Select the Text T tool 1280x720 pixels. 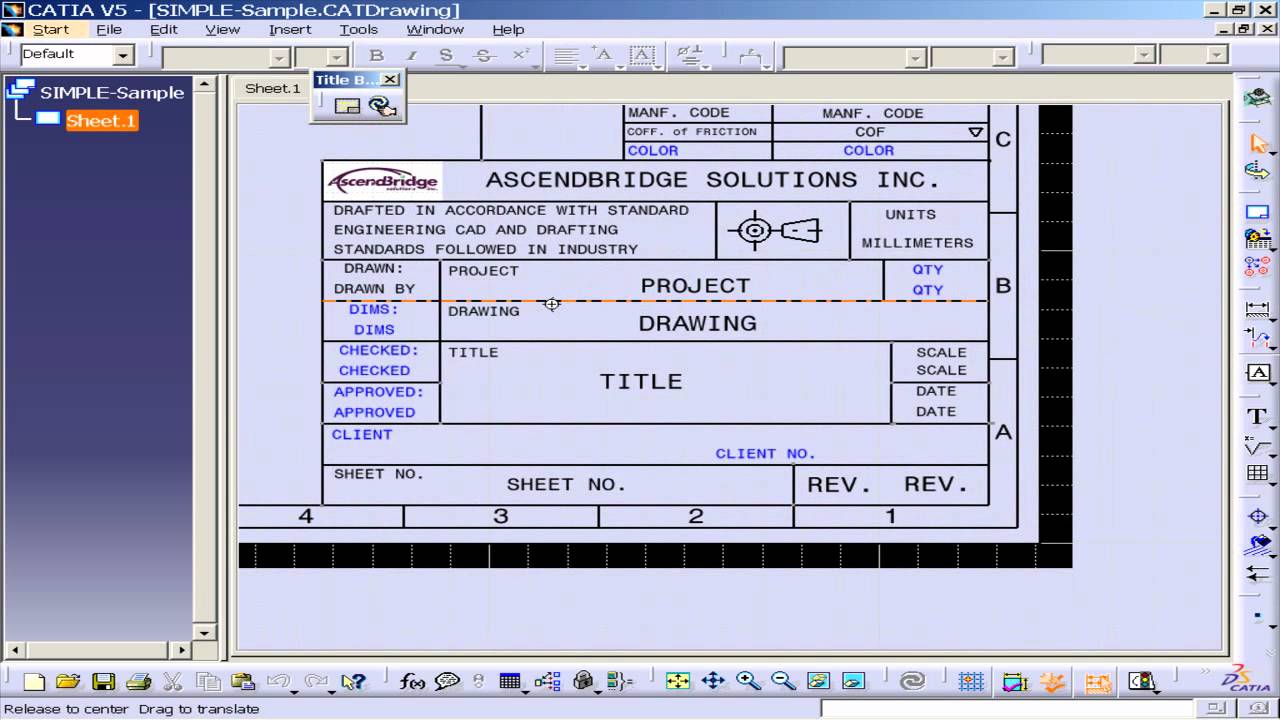[x=1257, y=416]
